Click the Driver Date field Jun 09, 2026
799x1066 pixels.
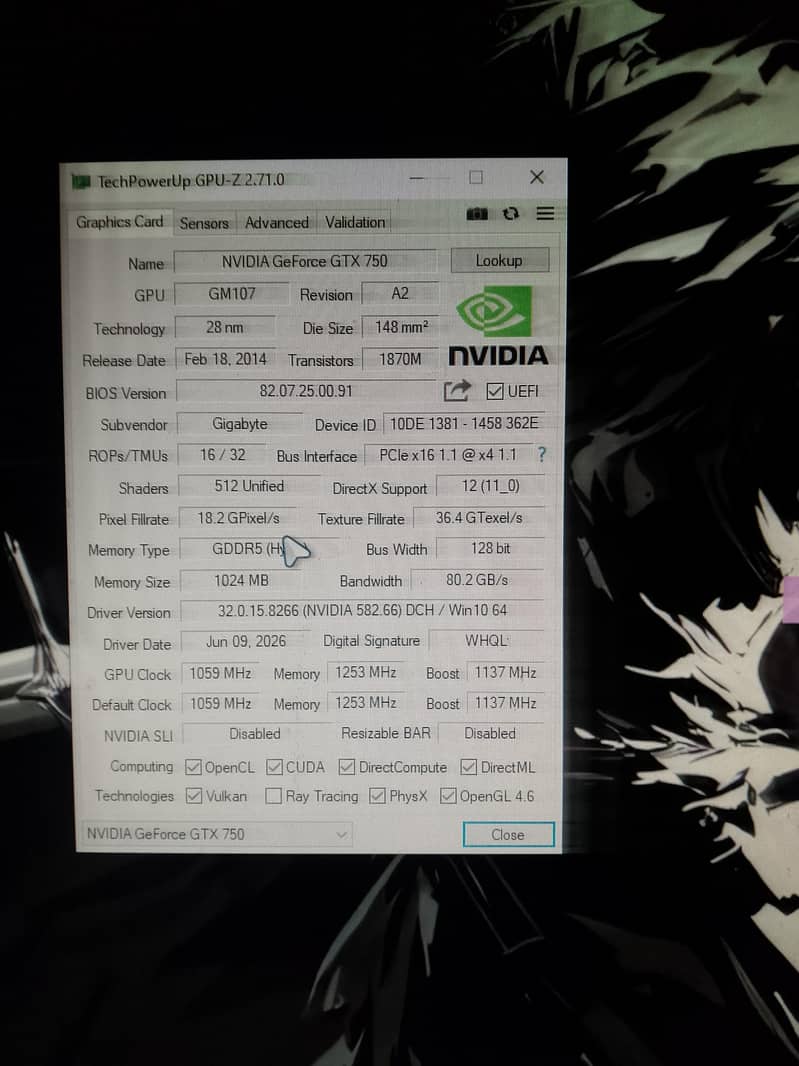[x=245, y=642]
